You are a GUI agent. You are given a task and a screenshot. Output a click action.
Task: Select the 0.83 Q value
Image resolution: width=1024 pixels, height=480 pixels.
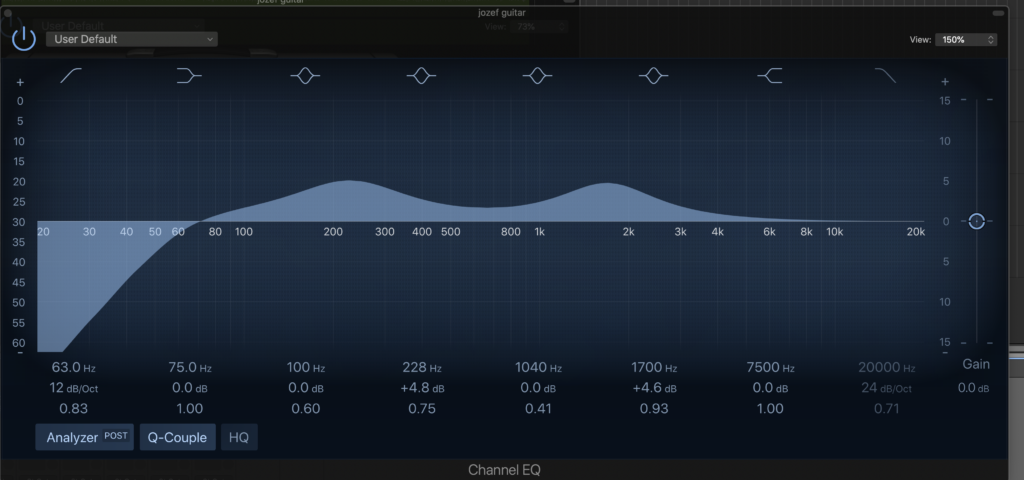pyautogui.click(x=73, y=409)
